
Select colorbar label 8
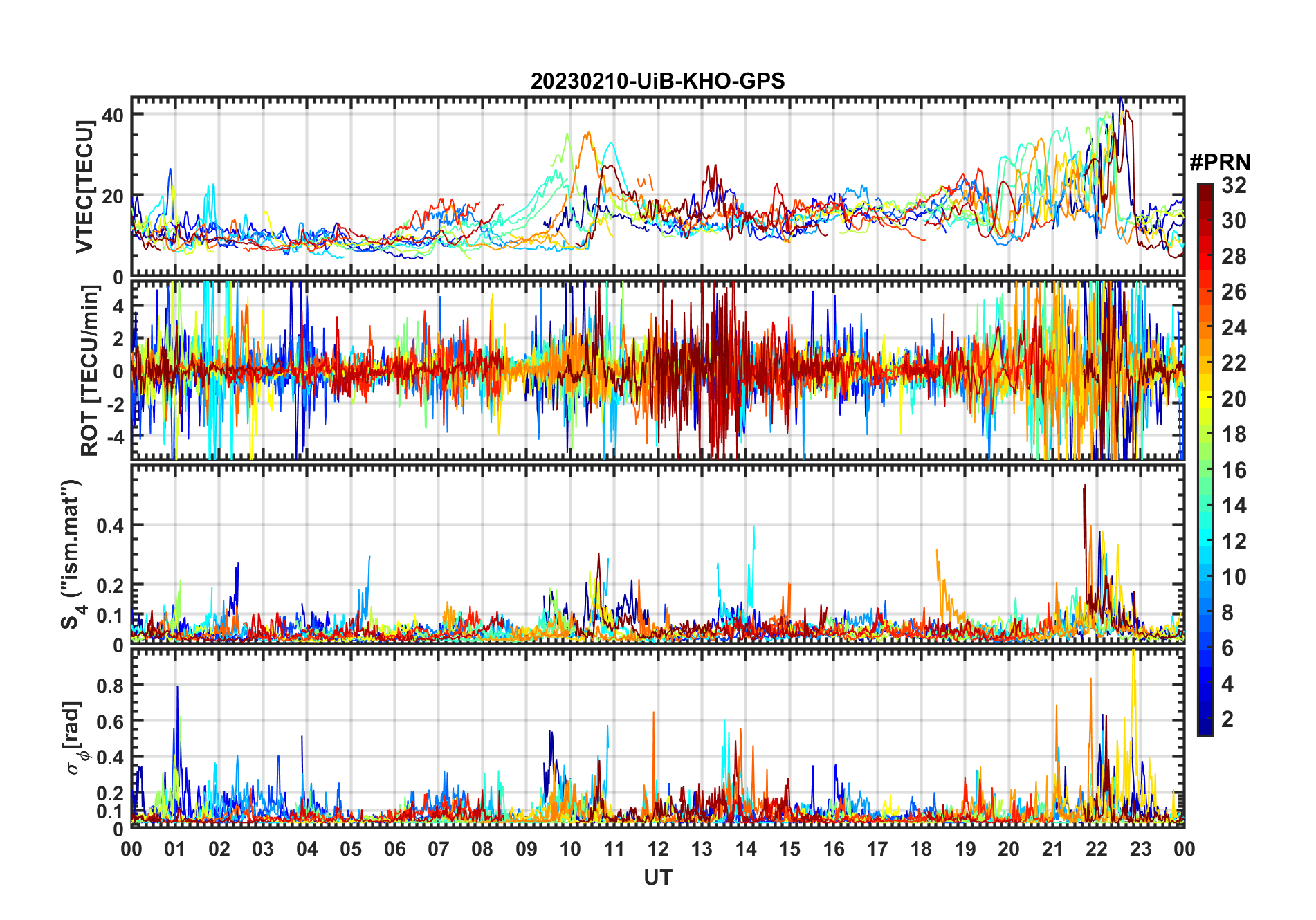tap(1227, 612)
